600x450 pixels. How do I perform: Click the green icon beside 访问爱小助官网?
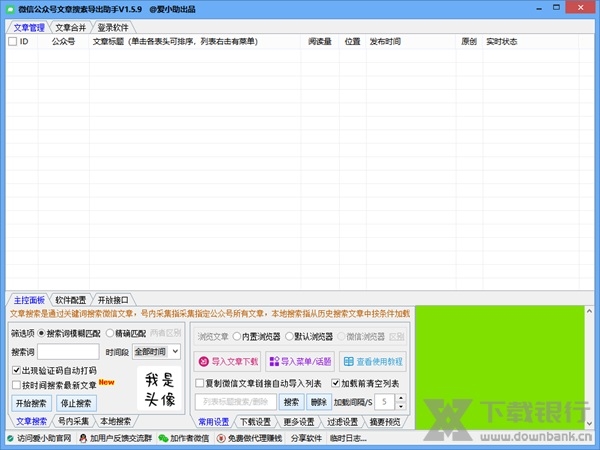click(x=10, y=438)
